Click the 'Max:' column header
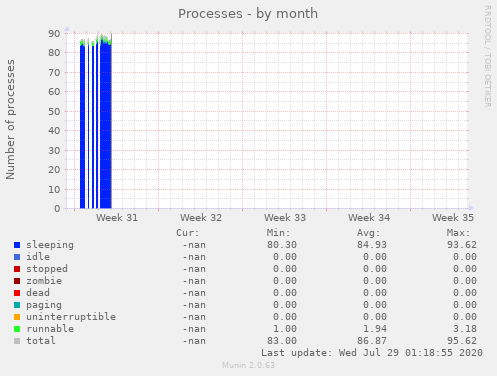Viewport: 497px width, 376px height. [x=458, y=233]
